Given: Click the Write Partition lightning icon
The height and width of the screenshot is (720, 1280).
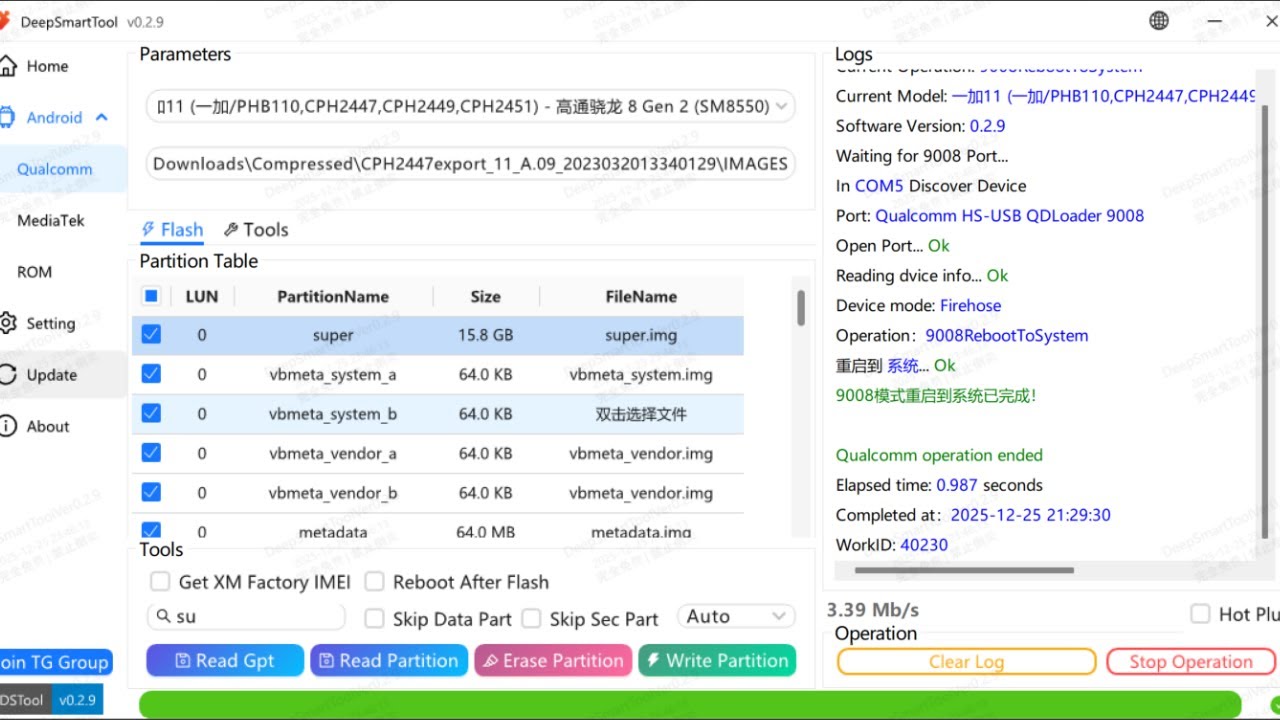Looking at the screenshot, I should 653,661.
